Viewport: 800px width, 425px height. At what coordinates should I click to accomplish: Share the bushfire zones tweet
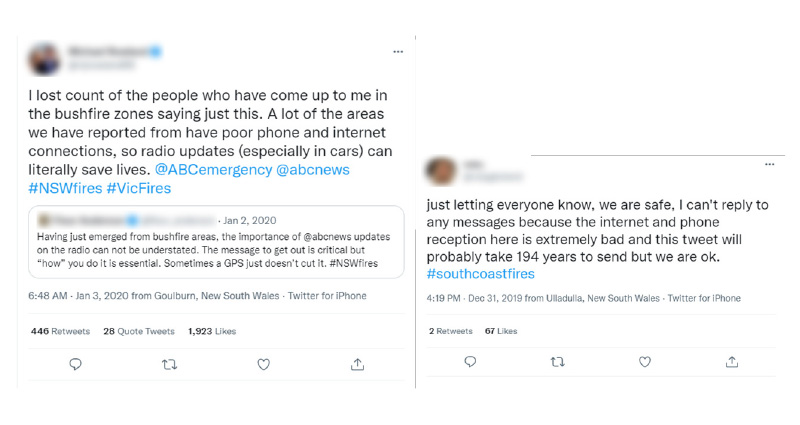[357, 365]
